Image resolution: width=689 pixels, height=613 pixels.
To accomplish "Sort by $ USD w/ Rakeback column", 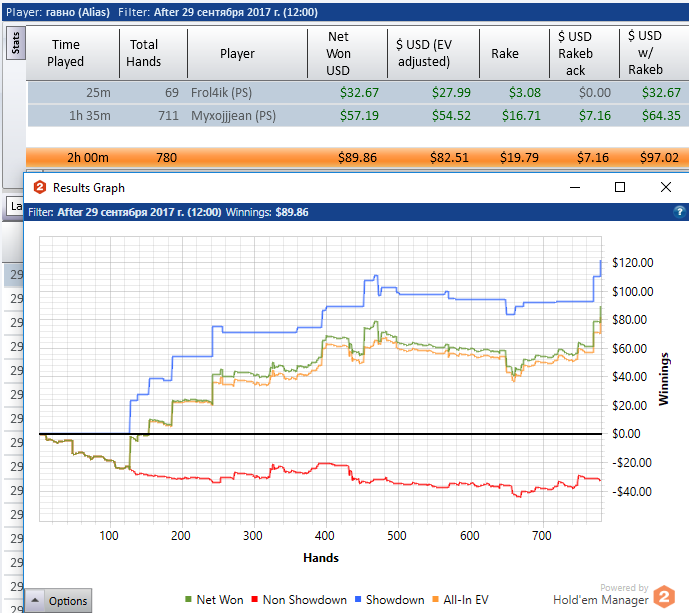I will pyautogui.click(x=645, y=52).
